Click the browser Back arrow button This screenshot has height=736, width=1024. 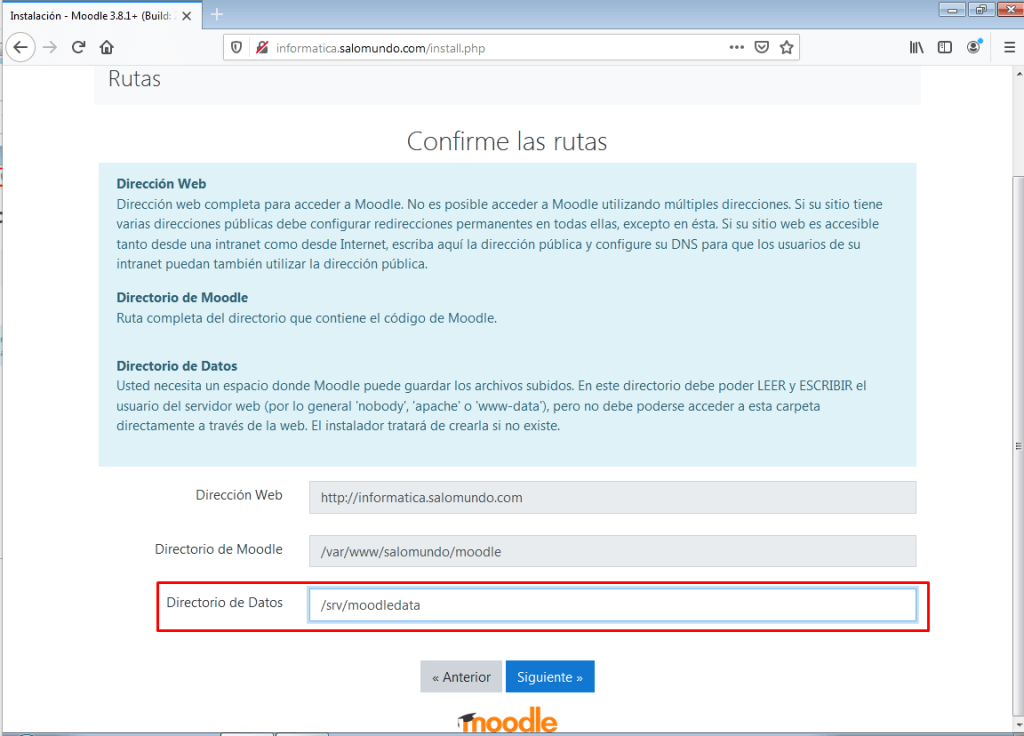click(x=21, y=47)
